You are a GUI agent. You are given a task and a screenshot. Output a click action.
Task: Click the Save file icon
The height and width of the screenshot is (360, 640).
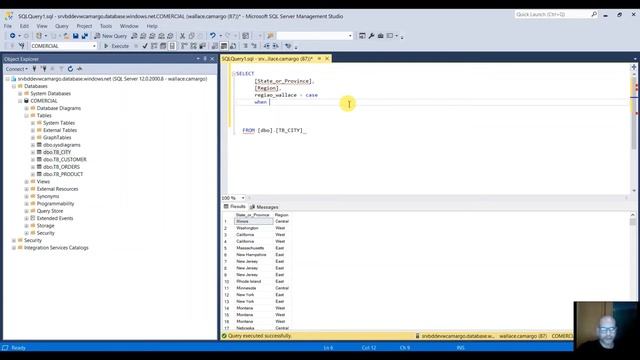point(76,36)
